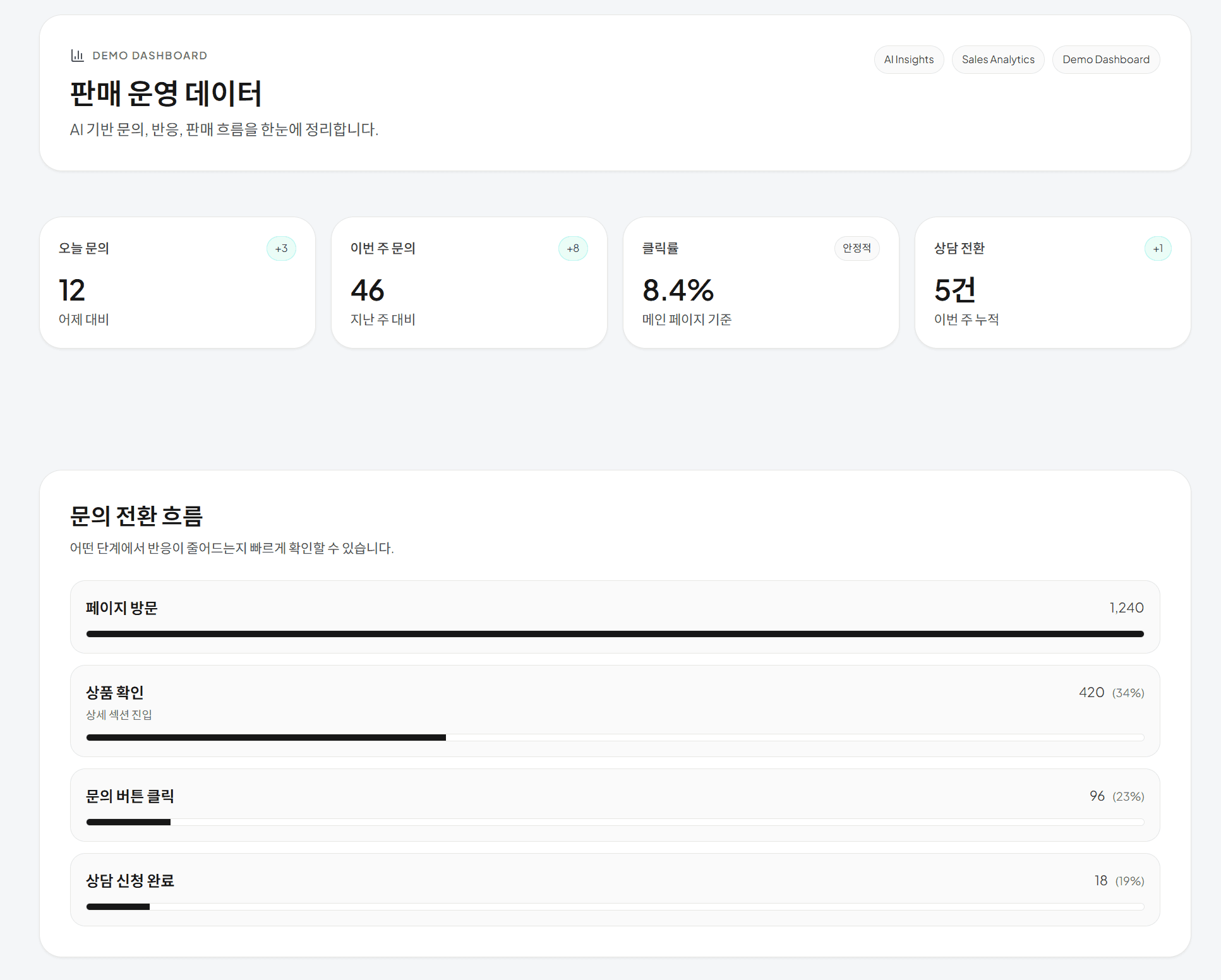Image resolution: width=1221 pixels, height=980 pixels.
Task: Select the 오늘 문의 stat card
Action: [x=177, y=282]
